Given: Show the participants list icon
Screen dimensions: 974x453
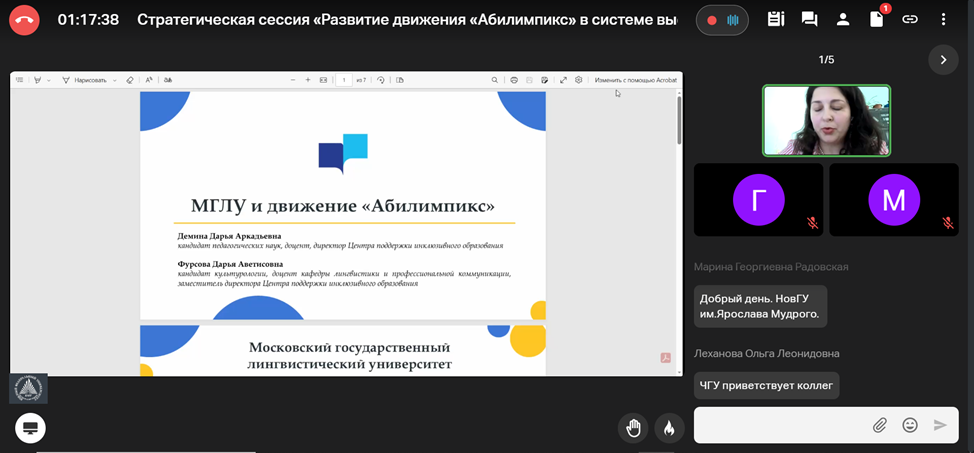Looking at the screenshot, I should [843, 19].
